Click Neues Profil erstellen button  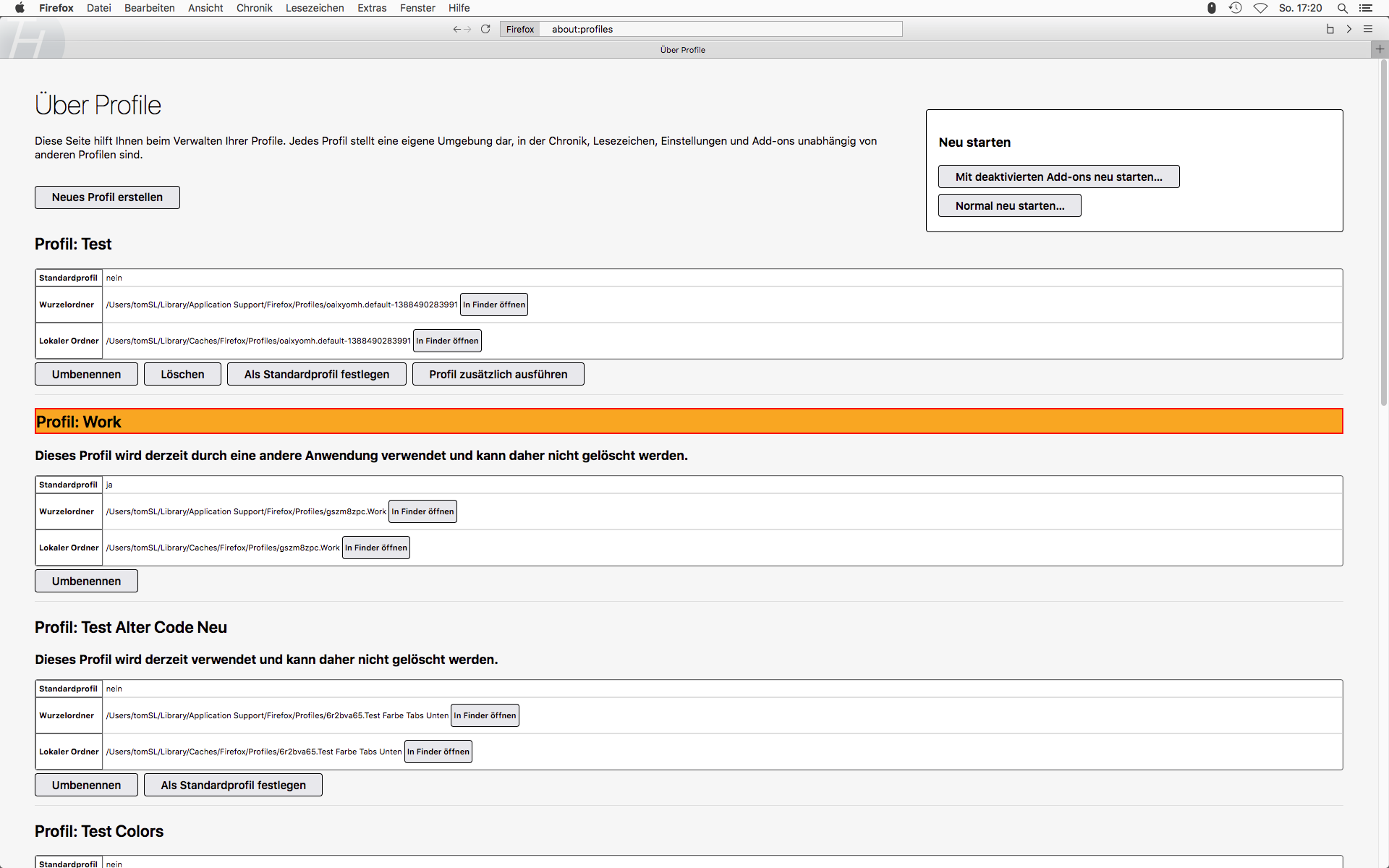[107, 197]
